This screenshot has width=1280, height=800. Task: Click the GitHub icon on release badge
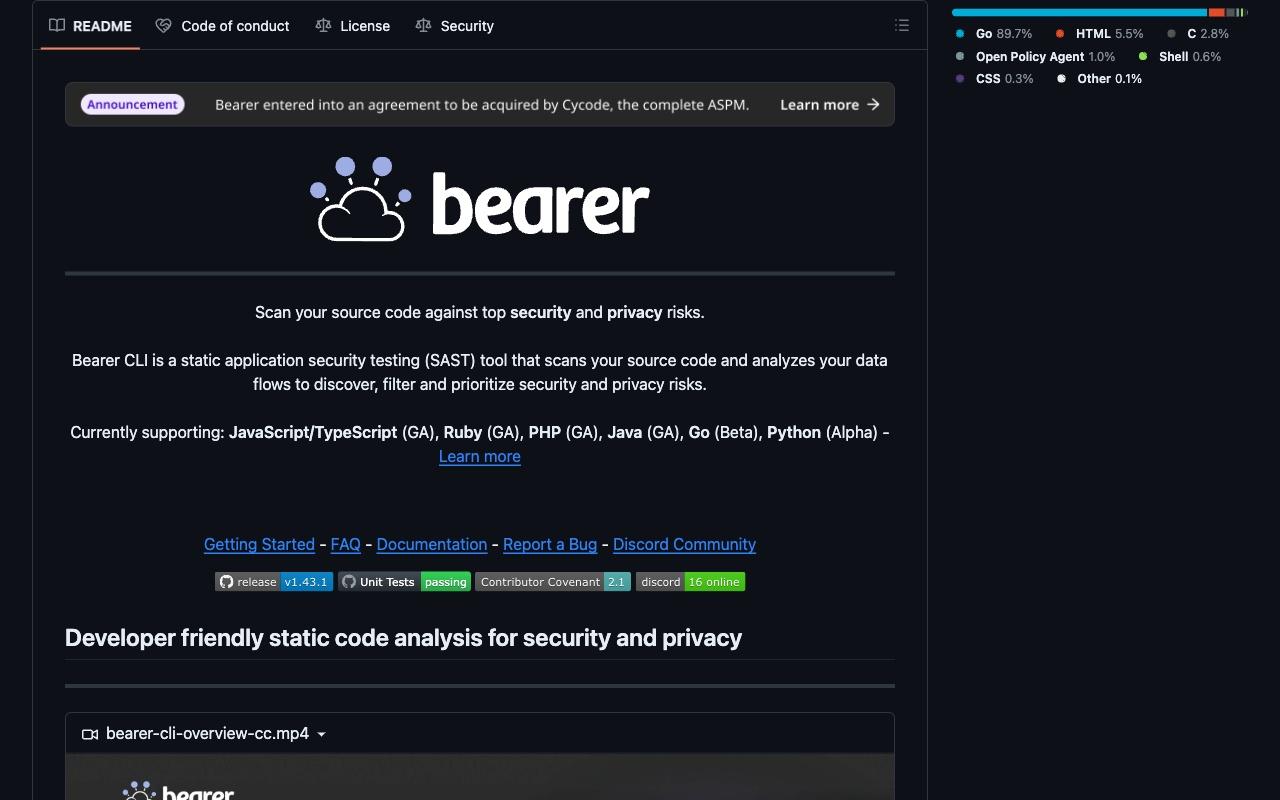[x=226, y=582]
